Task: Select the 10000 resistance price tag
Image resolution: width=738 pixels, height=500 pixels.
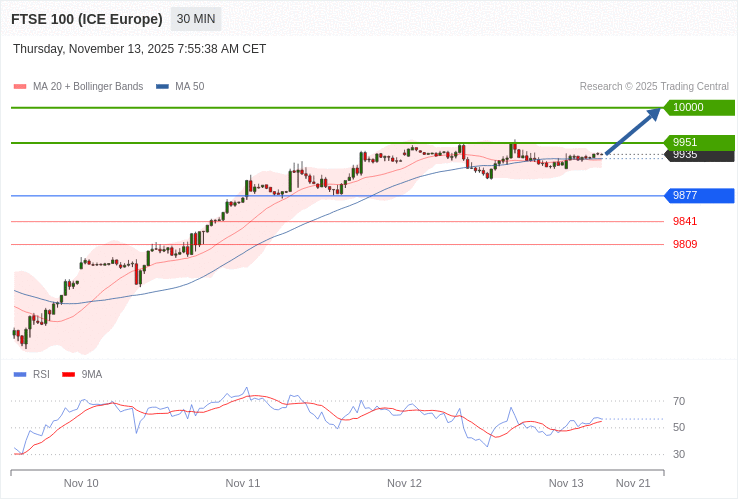Action: (x=699, y=107)
